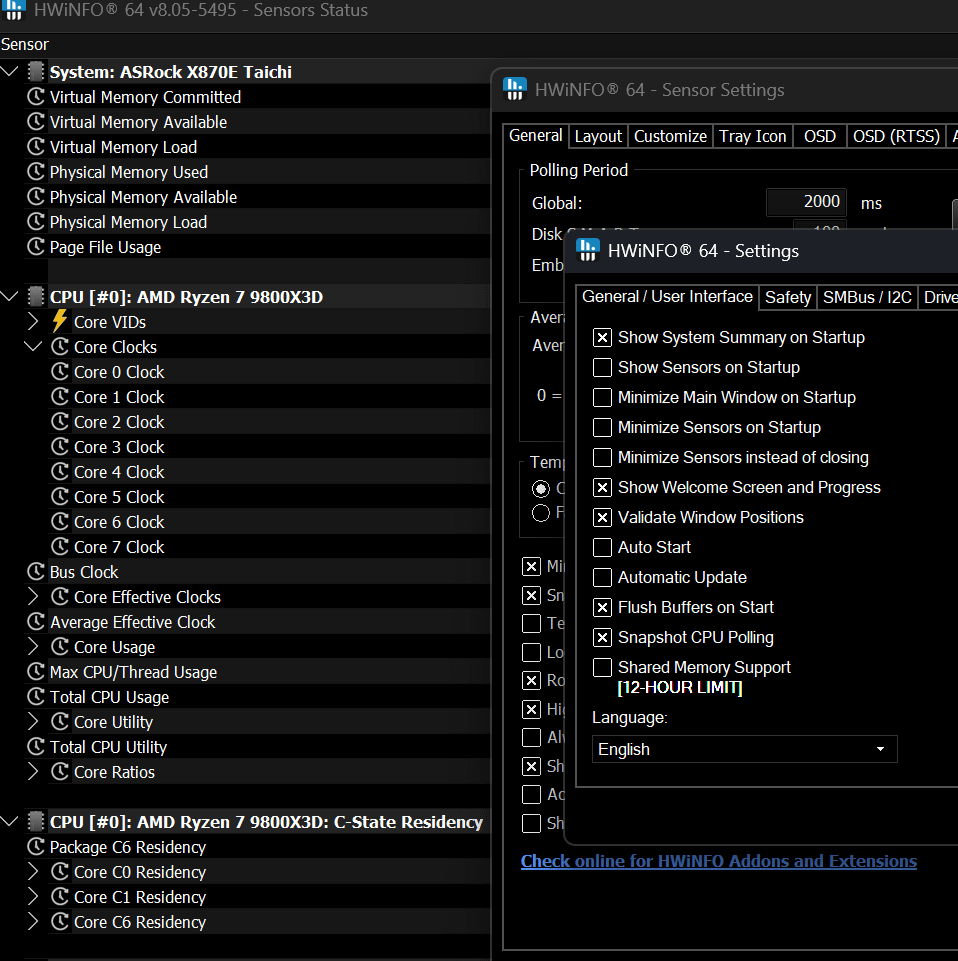The width and height of the screenshot is (958, 961).
Task: Open the Tray Icon tab
Action: click(x=753, y=136)
